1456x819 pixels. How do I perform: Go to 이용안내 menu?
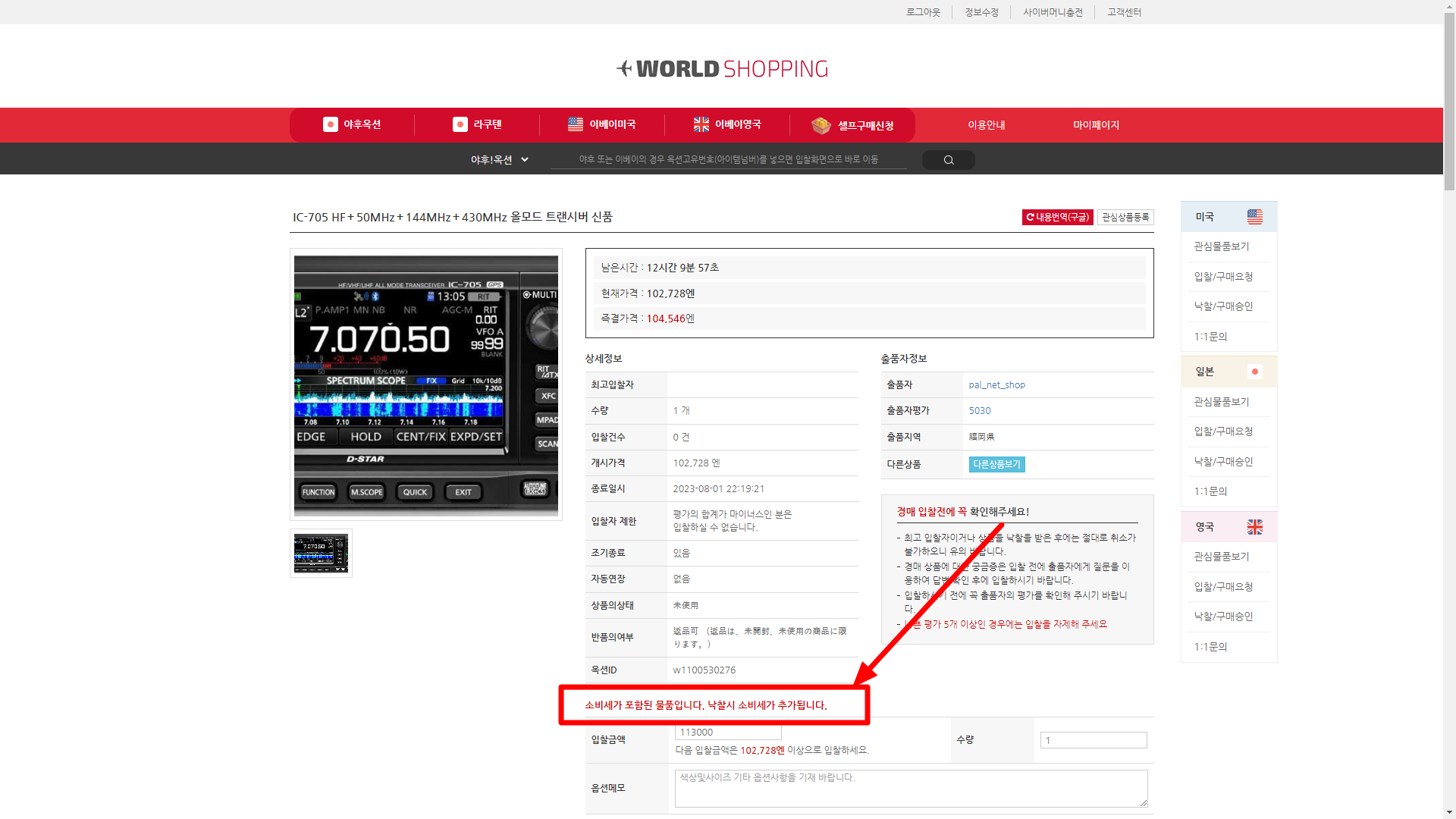(x=987, y=125)
